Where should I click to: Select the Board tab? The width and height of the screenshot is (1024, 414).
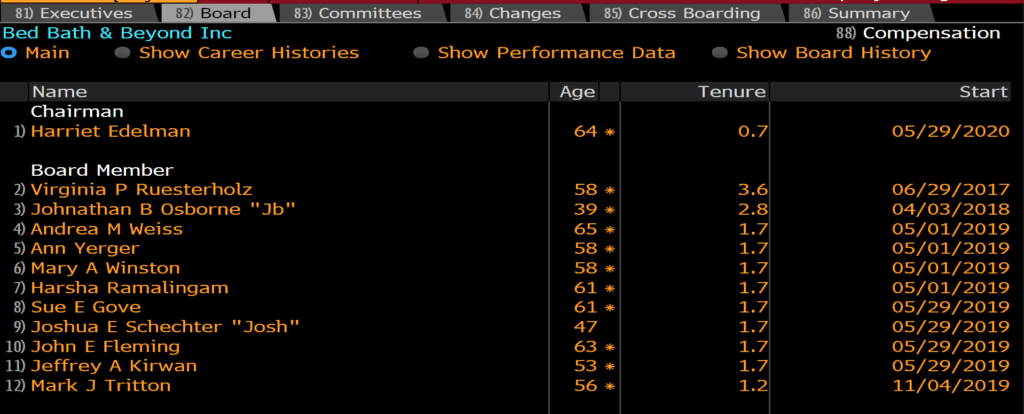217,13
